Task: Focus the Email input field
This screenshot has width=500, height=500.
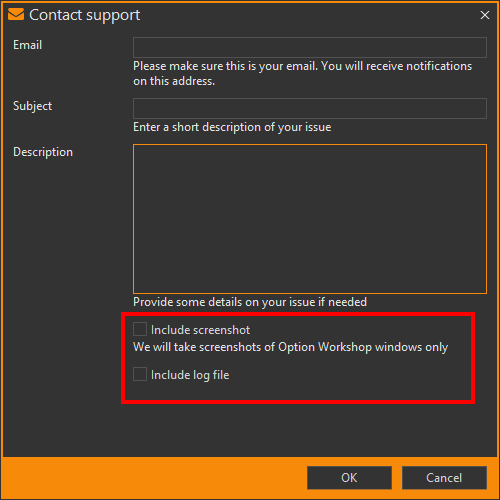Action: (x=310, y=47)
